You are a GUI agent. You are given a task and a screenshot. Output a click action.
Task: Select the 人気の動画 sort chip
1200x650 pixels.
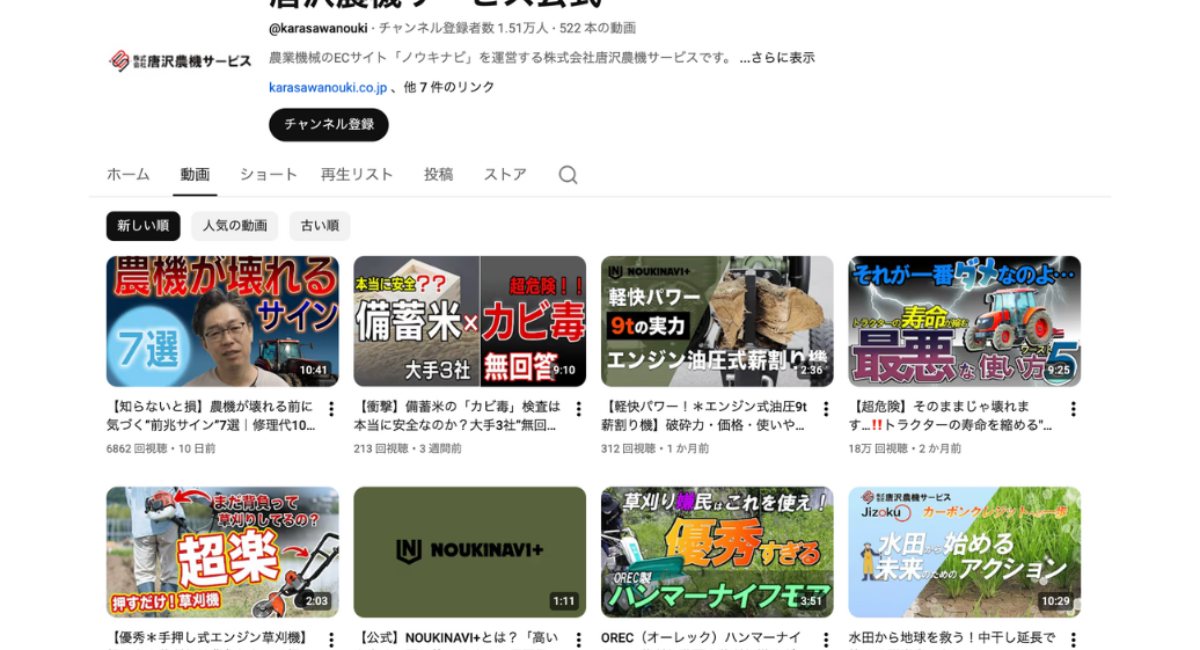pos(235,226)
